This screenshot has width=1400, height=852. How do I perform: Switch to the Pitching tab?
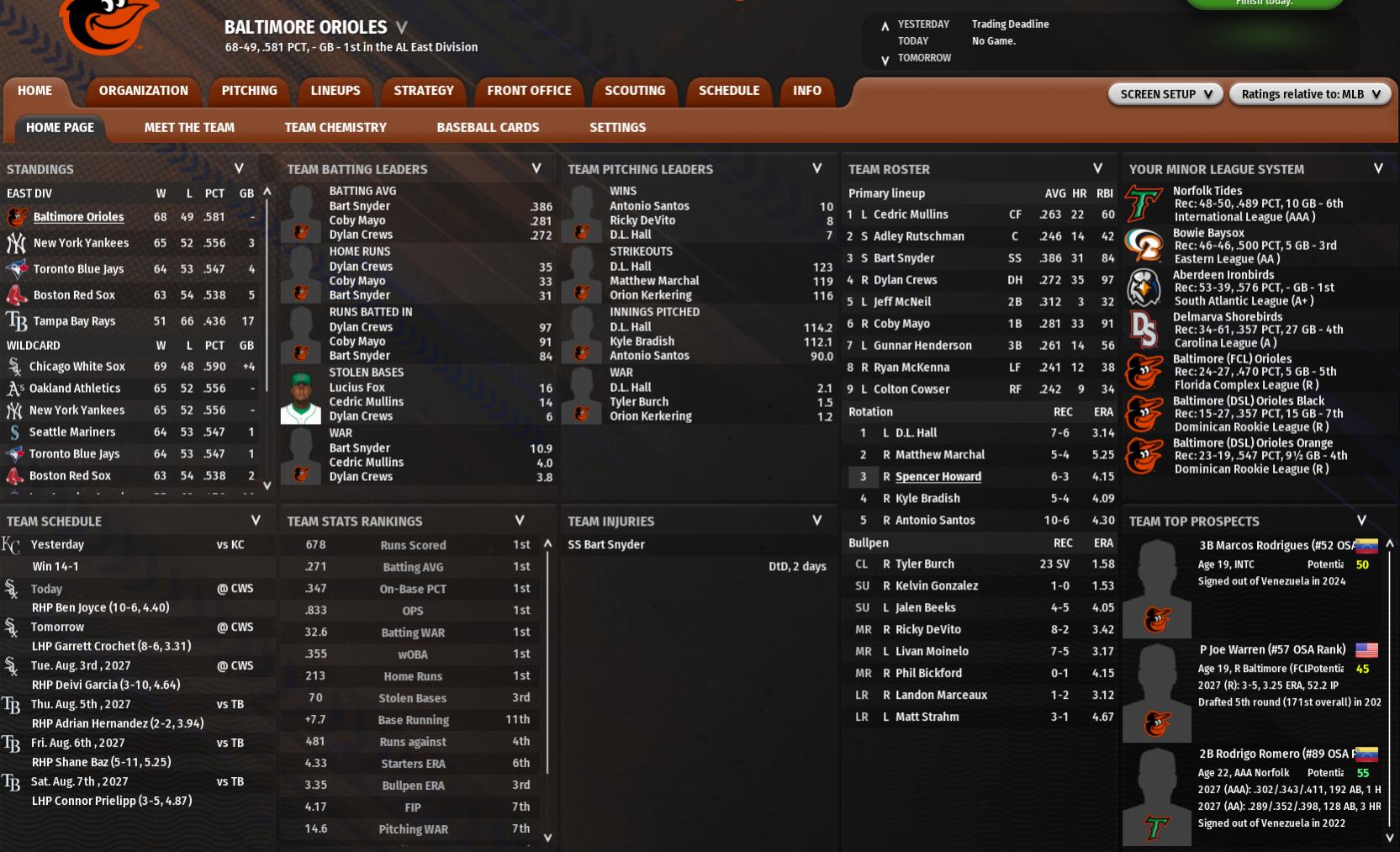pos(249,91)
